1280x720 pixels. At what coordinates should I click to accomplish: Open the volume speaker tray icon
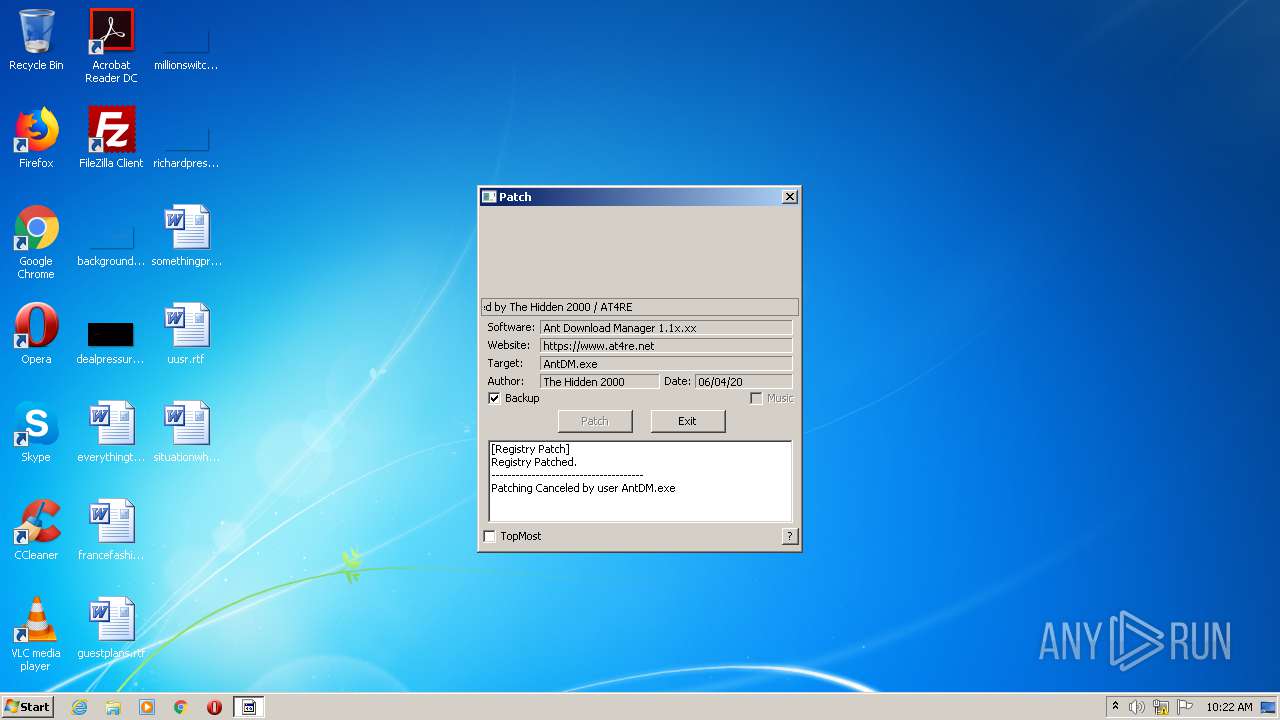[1137, 707]
